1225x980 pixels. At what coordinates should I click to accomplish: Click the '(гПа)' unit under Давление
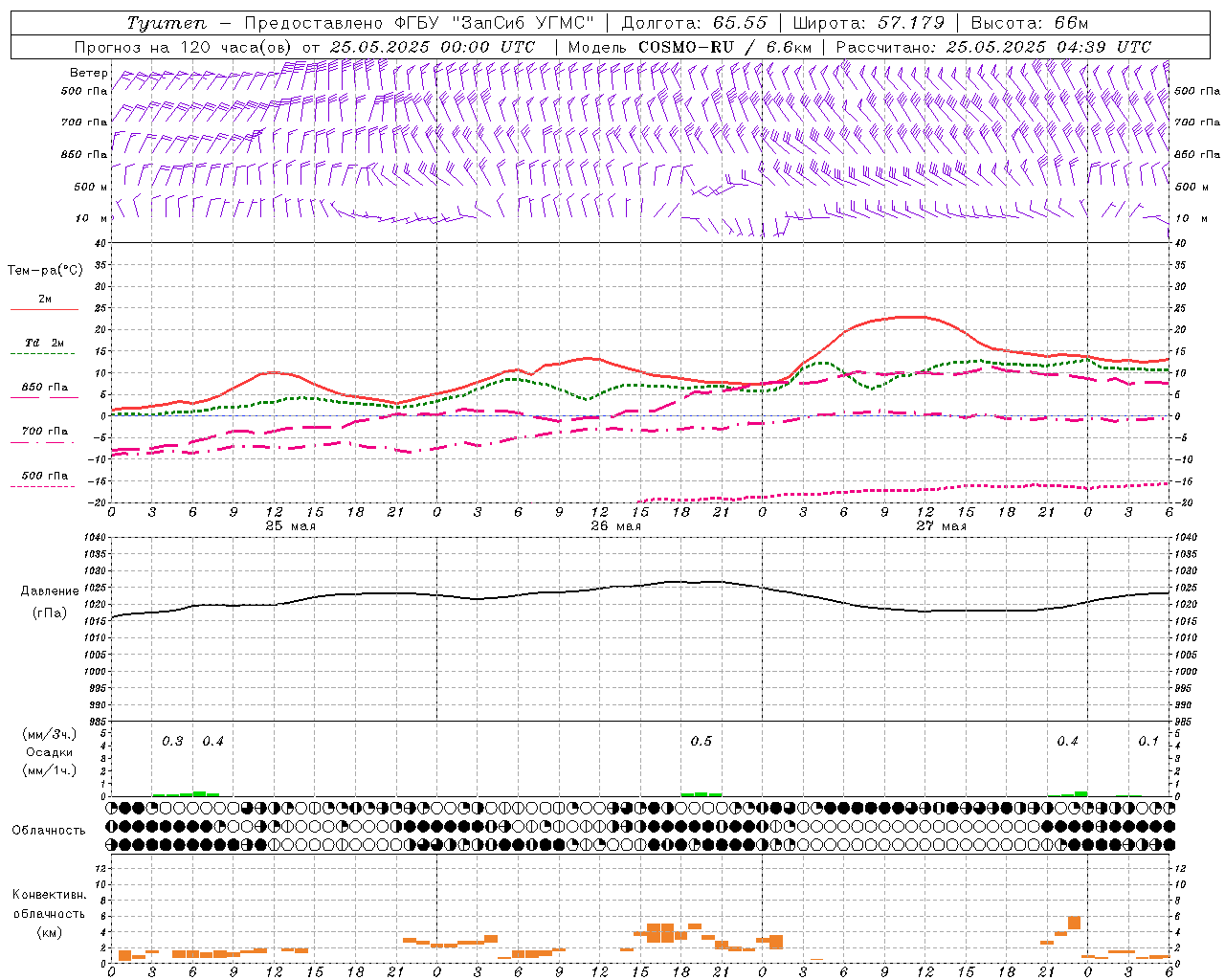(x=49, y=613)
